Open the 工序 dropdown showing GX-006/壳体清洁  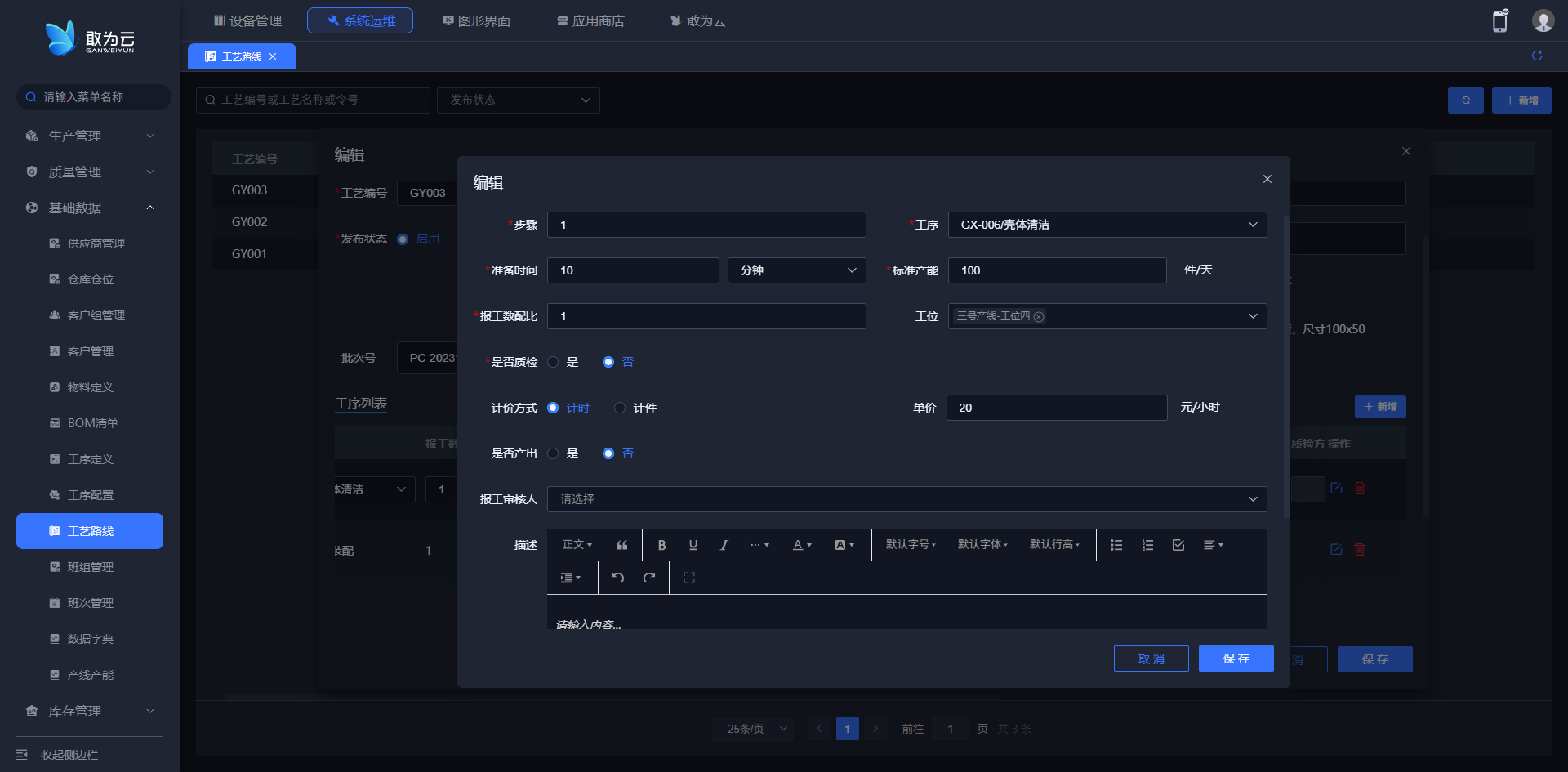1107,225
